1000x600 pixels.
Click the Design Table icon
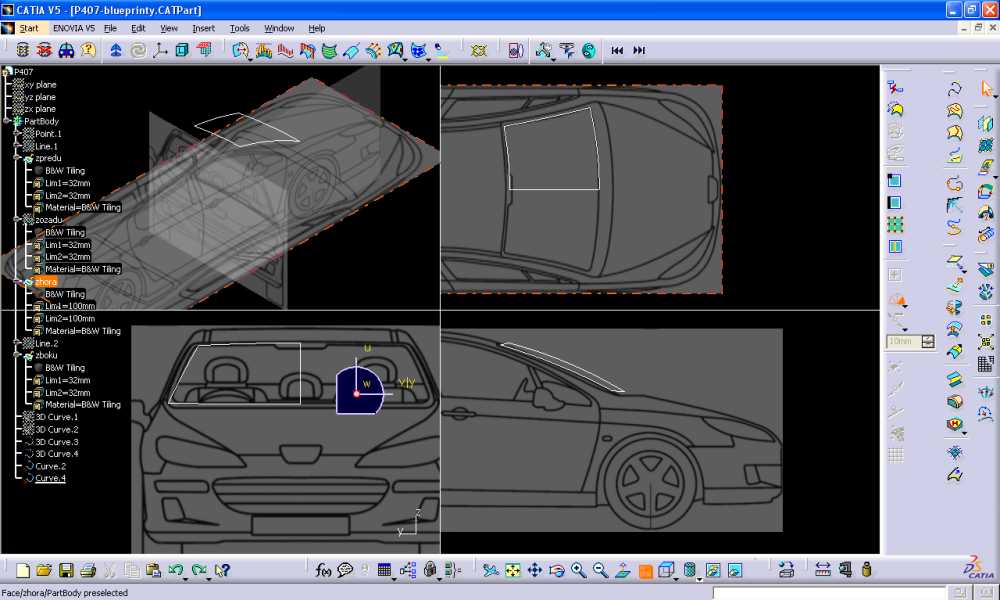pos(384,570)
